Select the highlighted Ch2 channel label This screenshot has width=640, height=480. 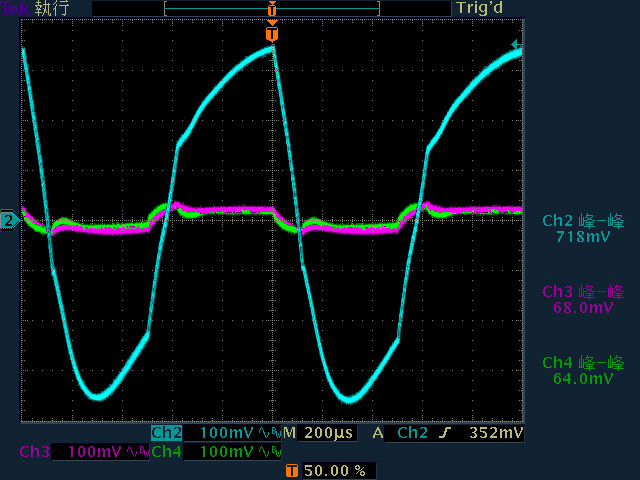click(167, 433)
